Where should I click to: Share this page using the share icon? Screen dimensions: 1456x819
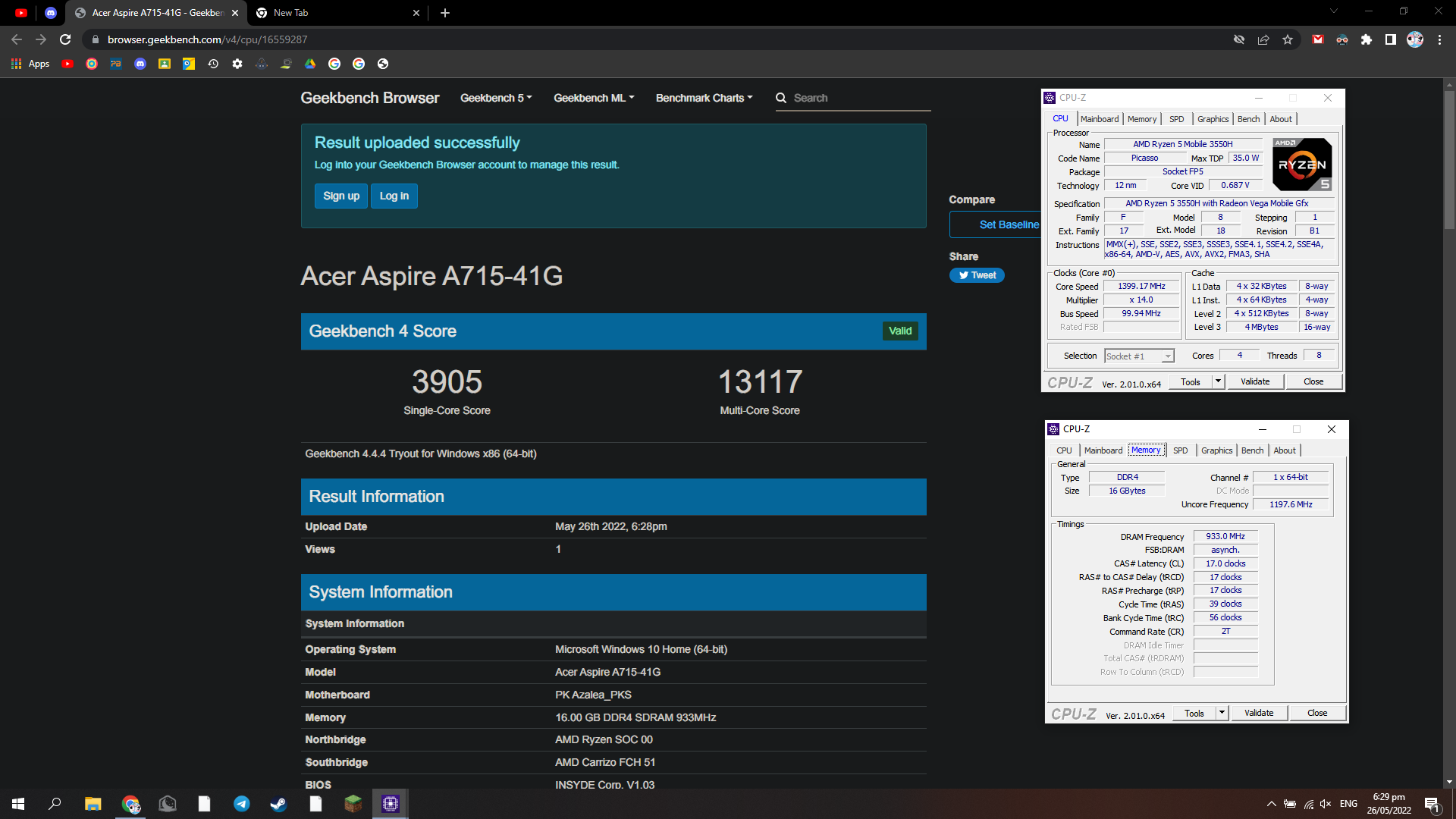pos(1263,39)
